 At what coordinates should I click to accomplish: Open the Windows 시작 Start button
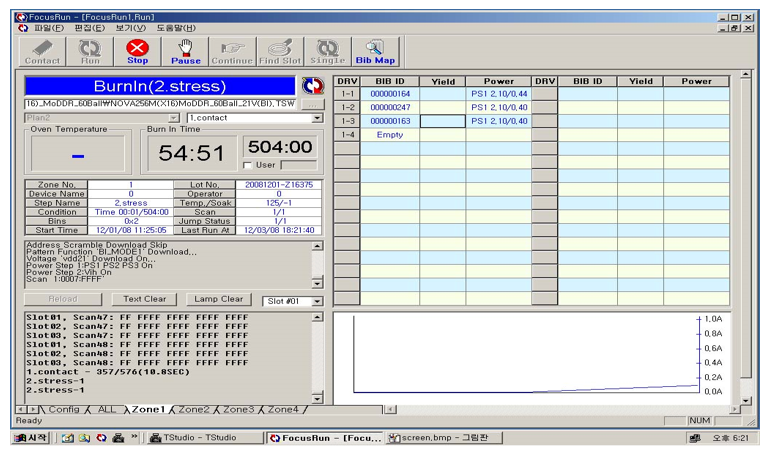[31, 437]
